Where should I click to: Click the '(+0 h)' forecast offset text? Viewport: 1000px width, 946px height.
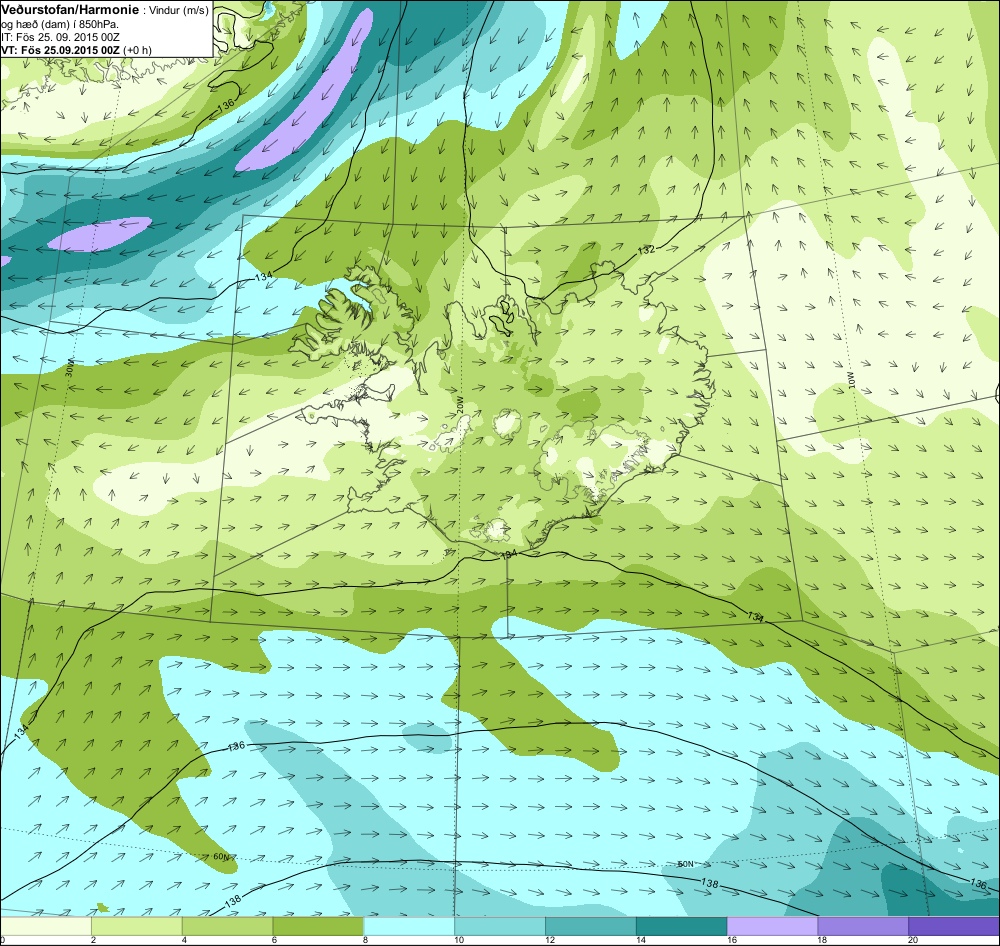[x=137, y=50]
